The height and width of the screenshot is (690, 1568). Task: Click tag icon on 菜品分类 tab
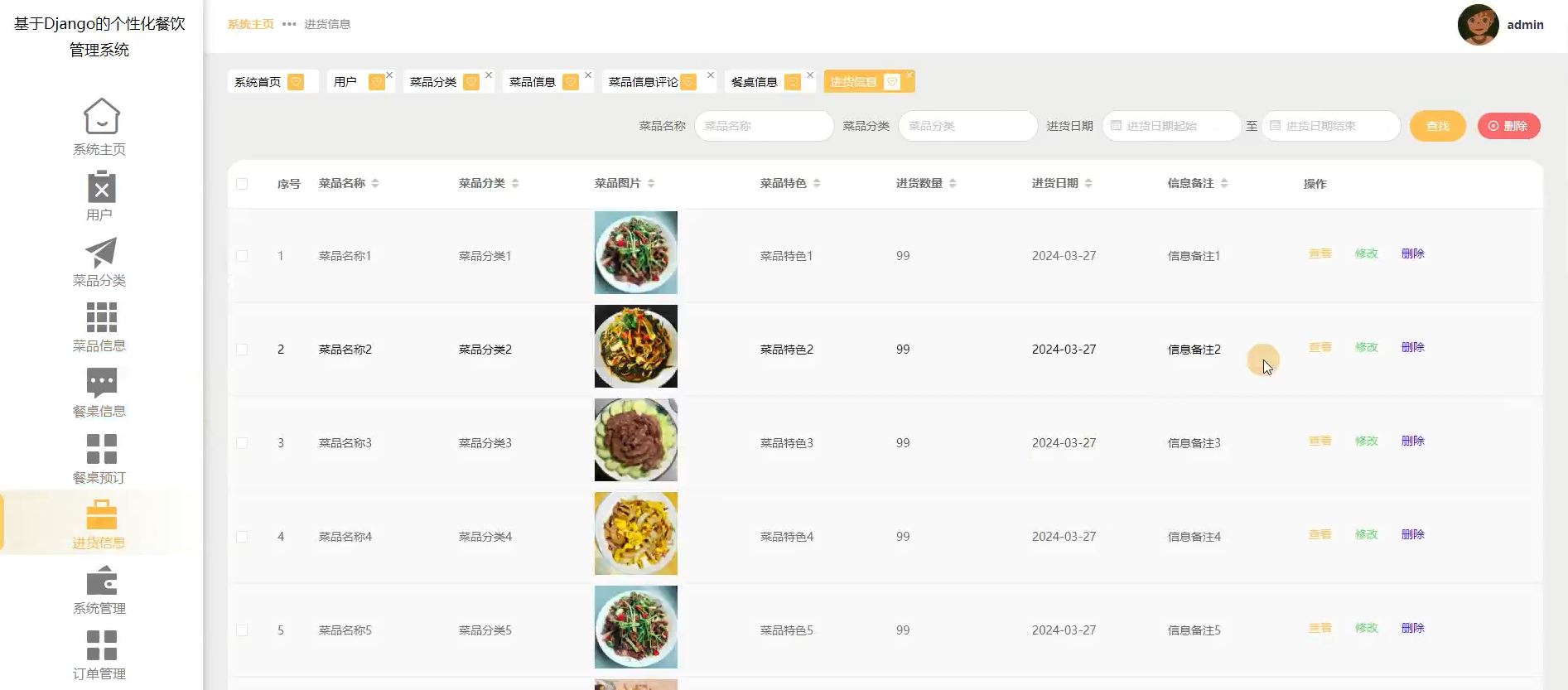pos(471,81)
